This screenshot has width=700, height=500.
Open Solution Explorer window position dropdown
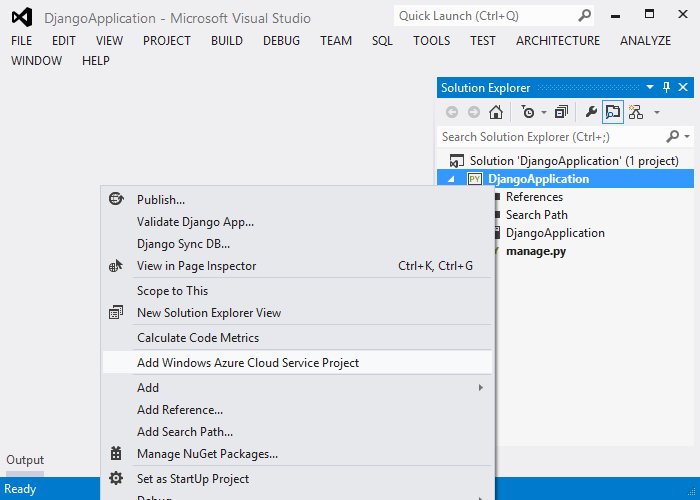pyautogui.click(x=650, y=87)
